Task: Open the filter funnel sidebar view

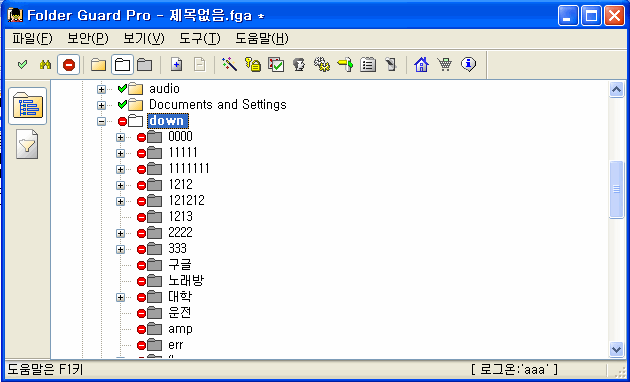Action: tap(27, 144)
